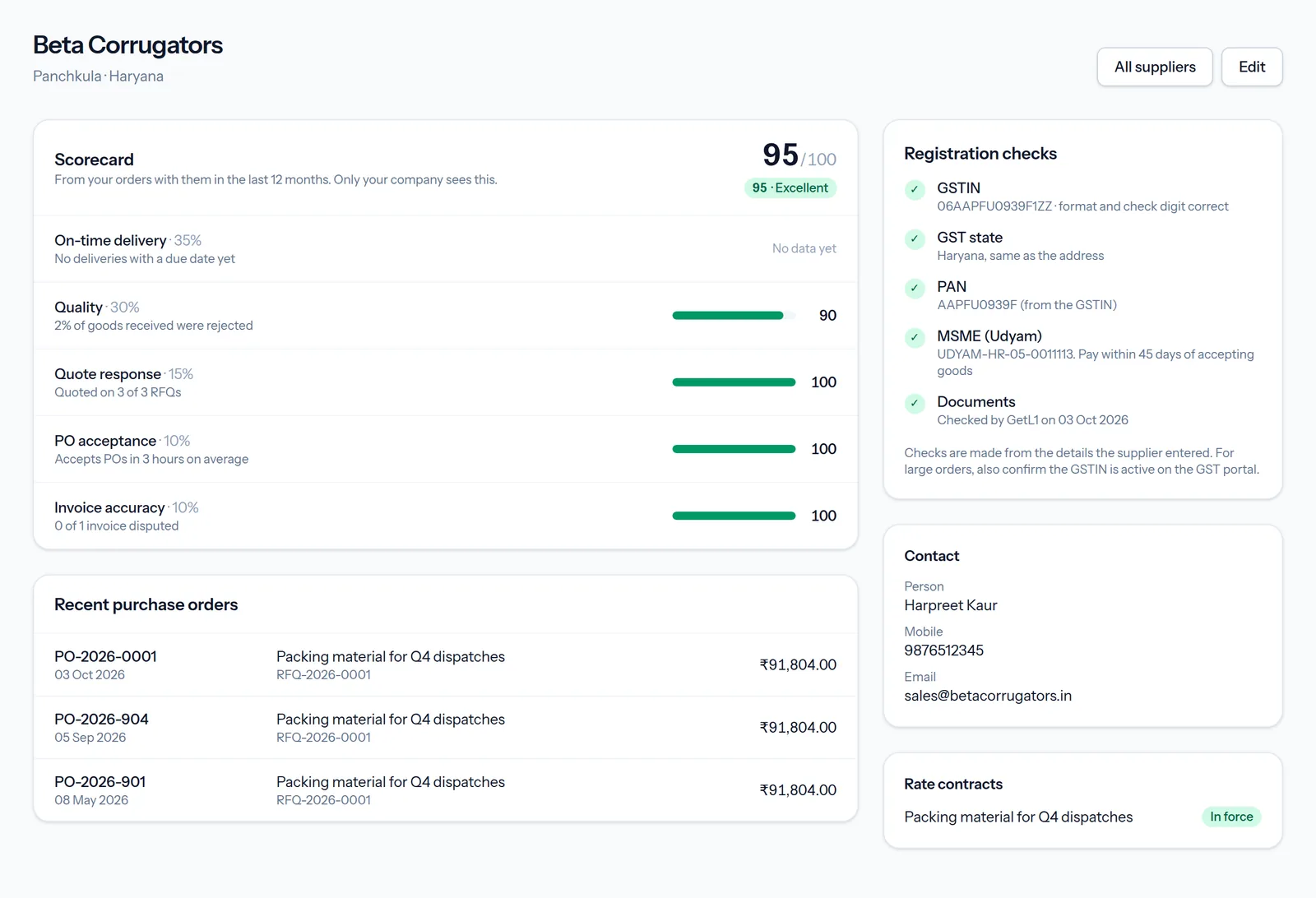The image size is (1316, 898).
Task: Click the '0 of 1 invoice disputed' text
Action: (116, 525)
